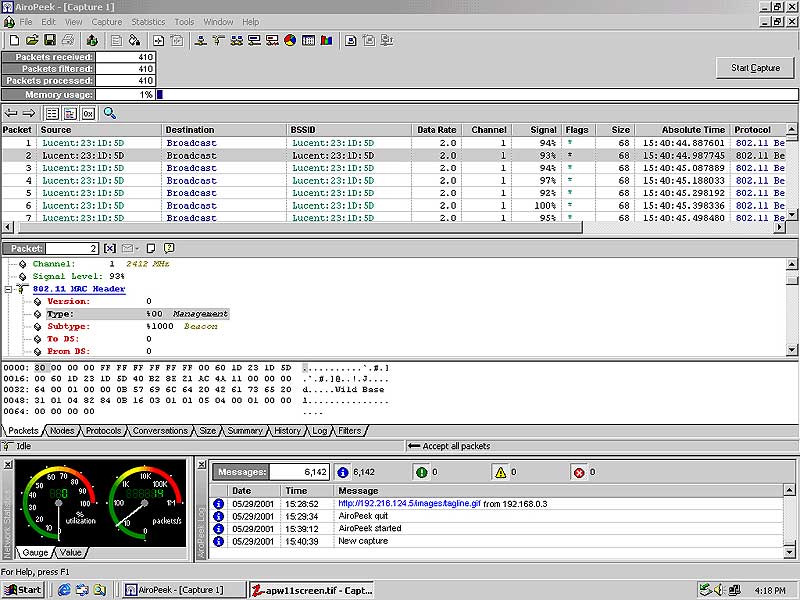Screen dimensions: 800x600
Task: Open the View menu
Action: pyautogui.click(x=73, y=22)
